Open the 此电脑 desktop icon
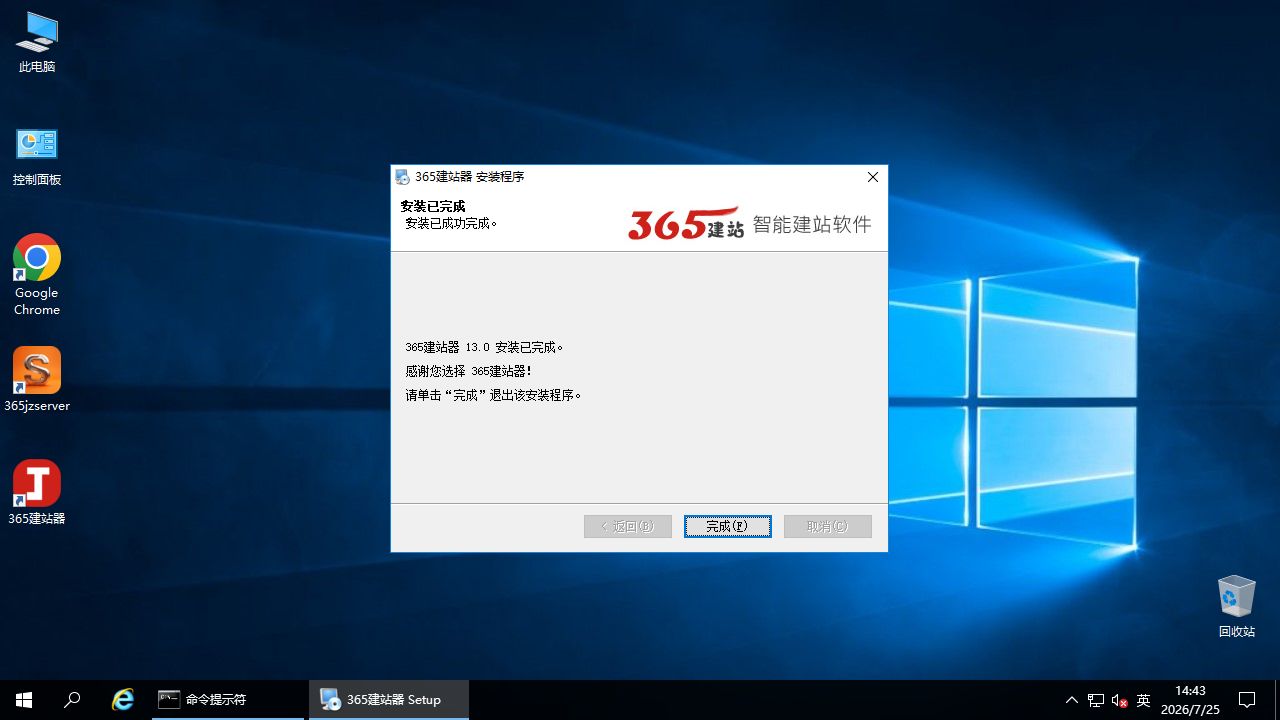1280x720 pixels. coord(37,42)
